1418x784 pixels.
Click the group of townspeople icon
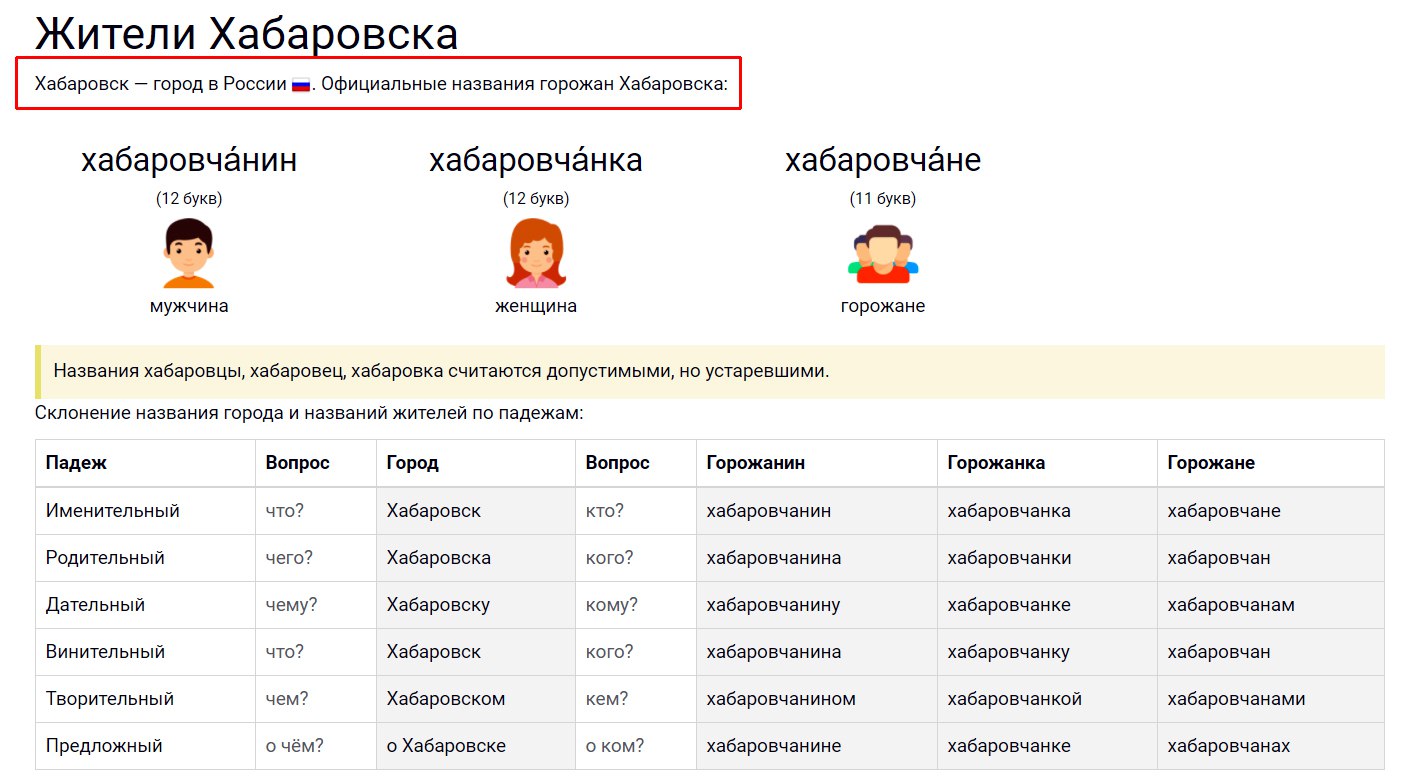pyautogui.click(x=883, y=253)
